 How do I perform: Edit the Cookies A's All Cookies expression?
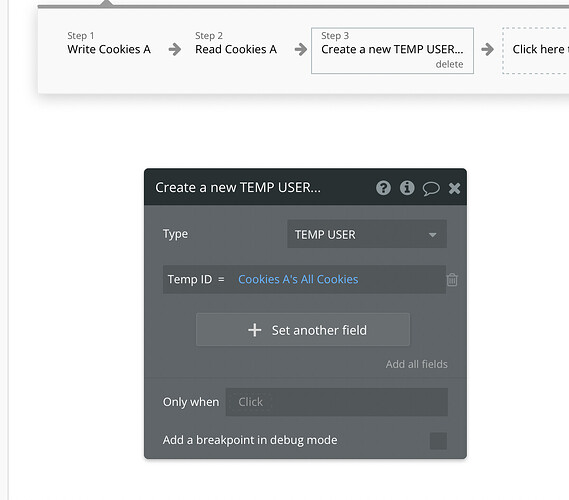(298, 279)
